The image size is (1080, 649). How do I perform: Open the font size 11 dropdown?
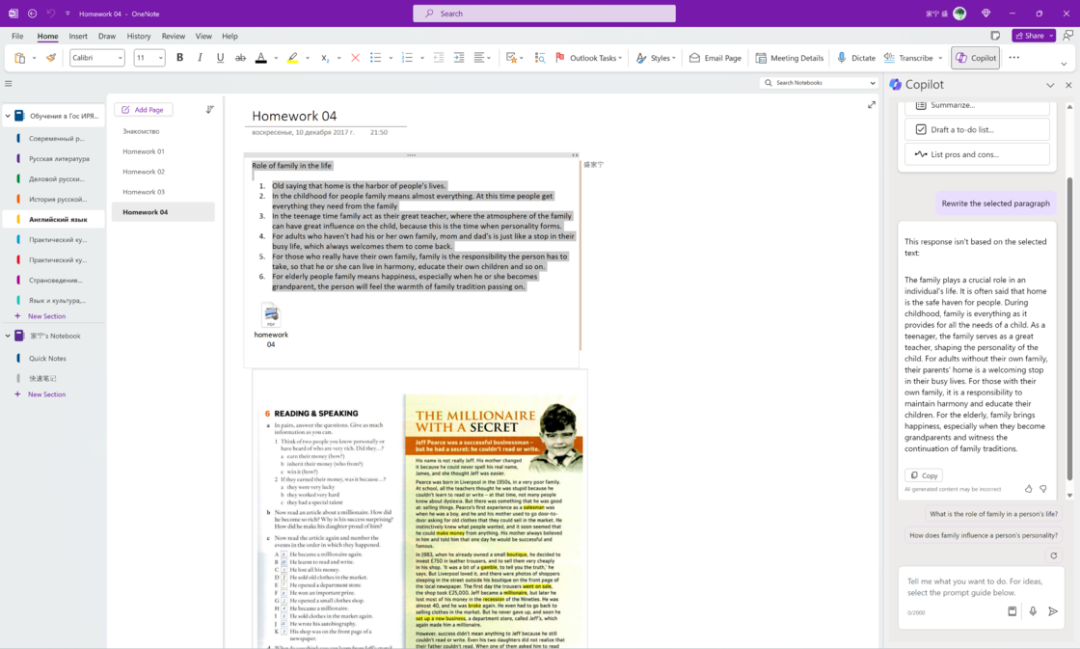(x=160, y=58)
